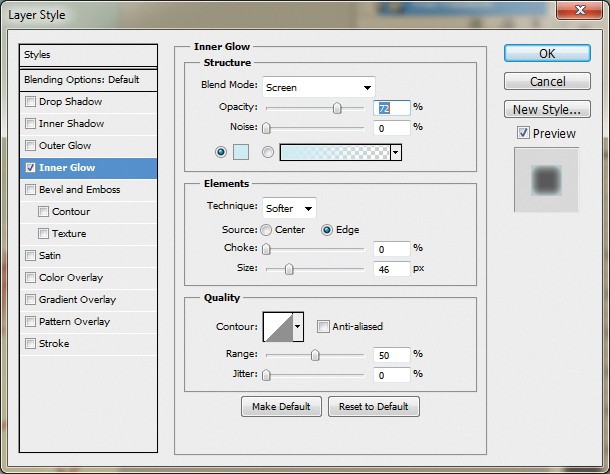The image size is (610, 474).
Task: Uncheck the Preview checkbox
Action: (523, 133)
